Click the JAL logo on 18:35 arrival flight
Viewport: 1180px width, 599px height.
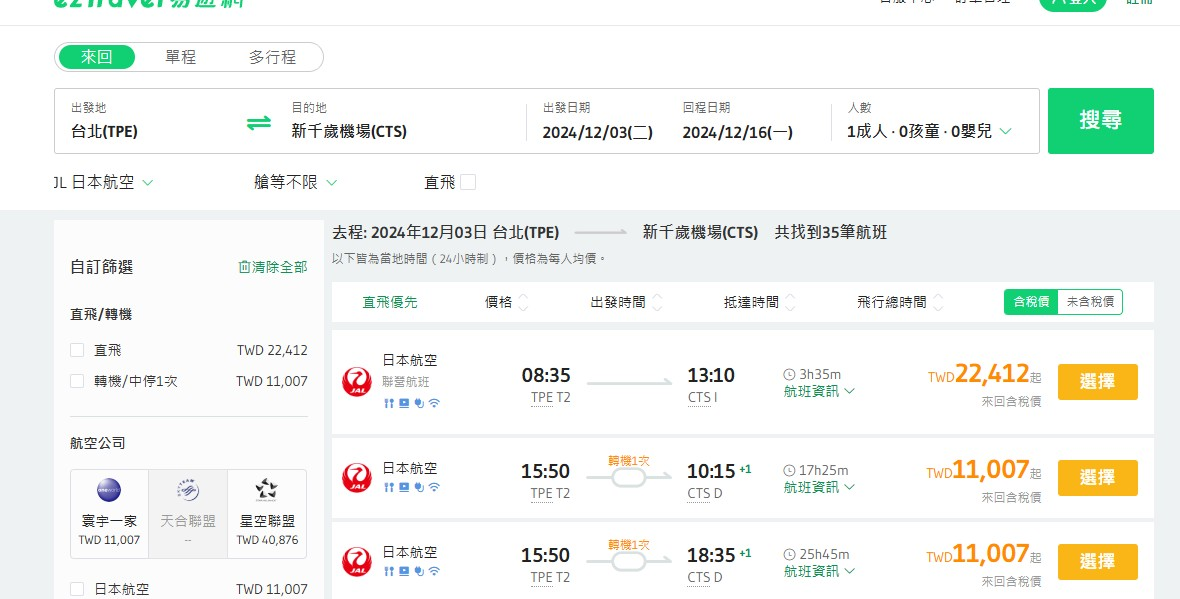tap(357, 562)
